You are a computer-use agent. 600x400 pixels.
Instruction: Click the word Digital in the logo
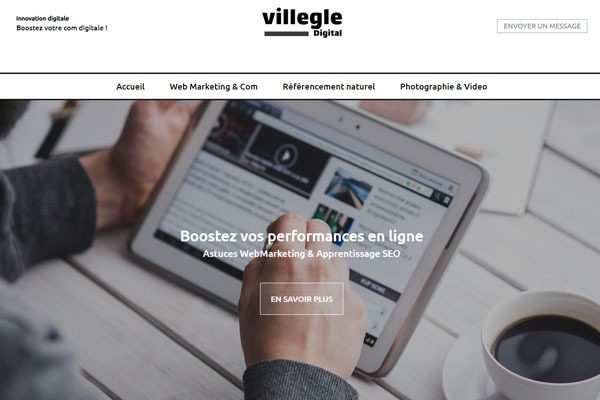pos(328,33)
